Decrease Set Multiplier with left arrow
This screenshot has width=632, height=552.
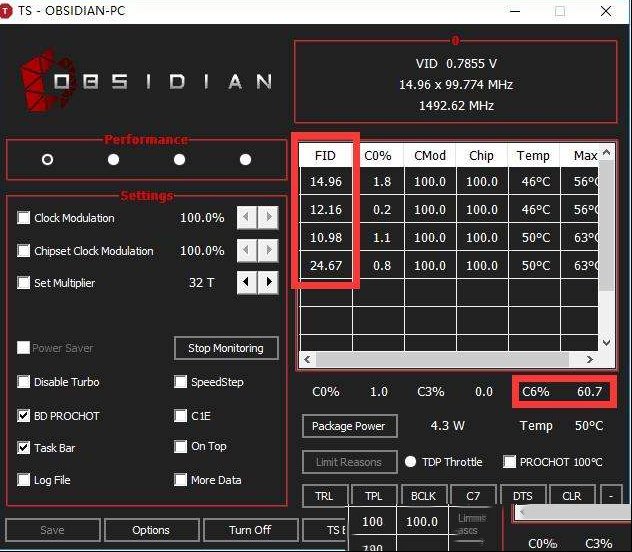click(x=247, y=282)
